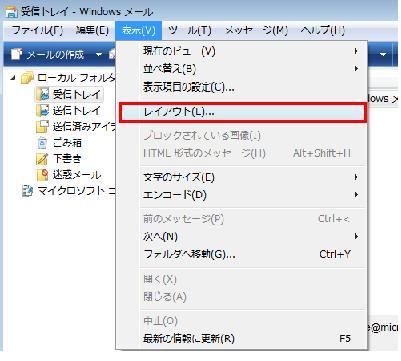Choose レイアウト from the 表示 menu
The width and height of the screenshot is (401, 361).
tap(242, 112)
